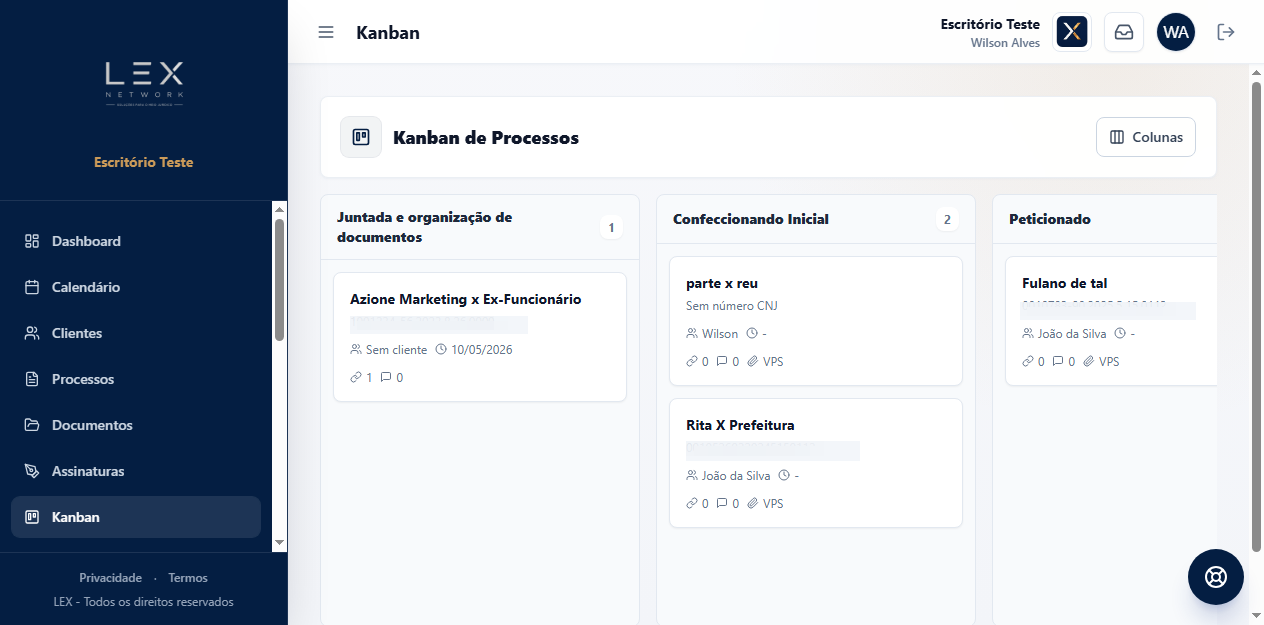Open the Azione Marketing x Ex-Funcionário card
The image size is (1264, 625).
pyautogui.click(x=480, y=337)
